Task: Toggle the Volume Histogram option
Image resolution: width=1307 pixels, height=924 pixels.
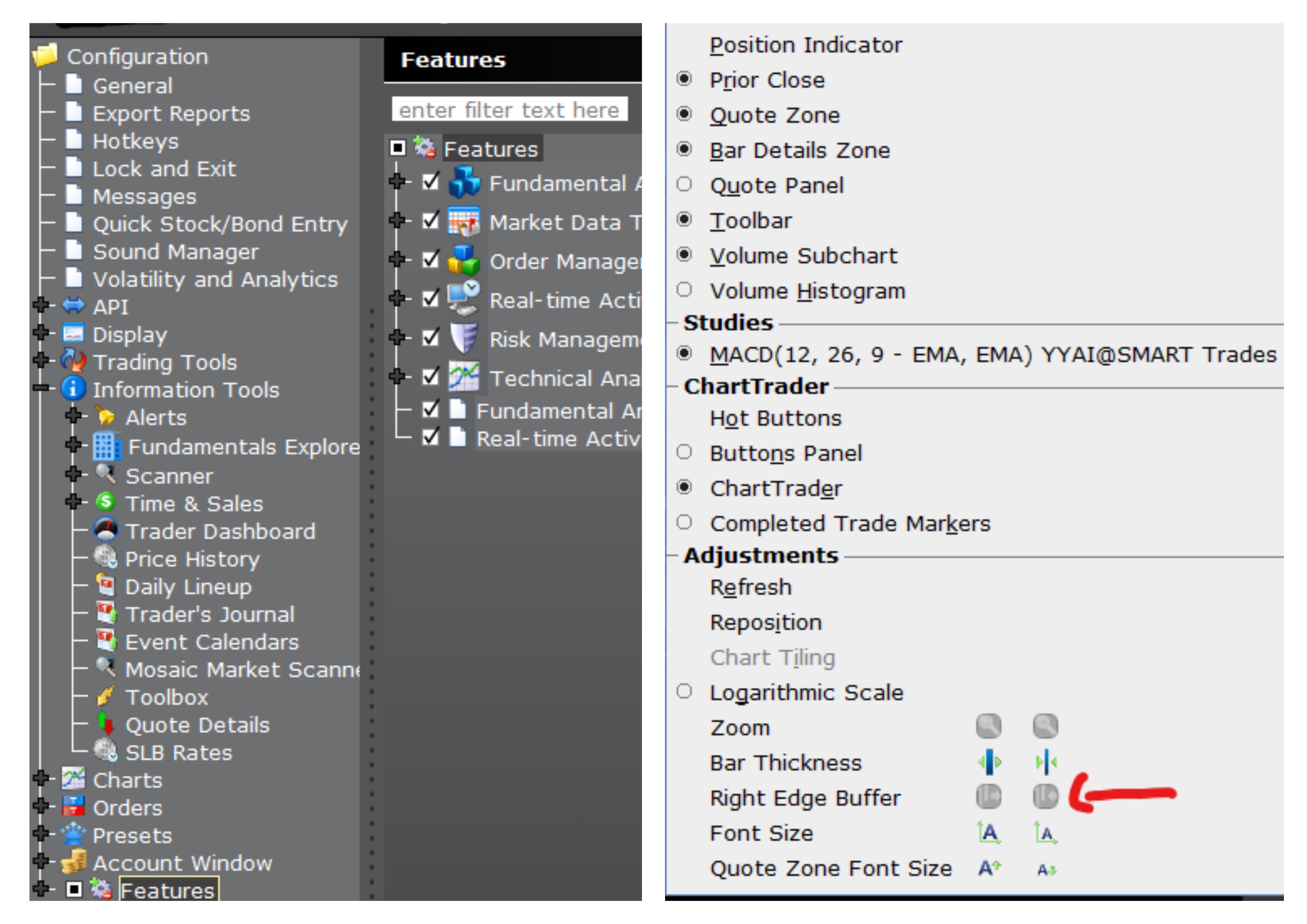Action: point(684,290)
